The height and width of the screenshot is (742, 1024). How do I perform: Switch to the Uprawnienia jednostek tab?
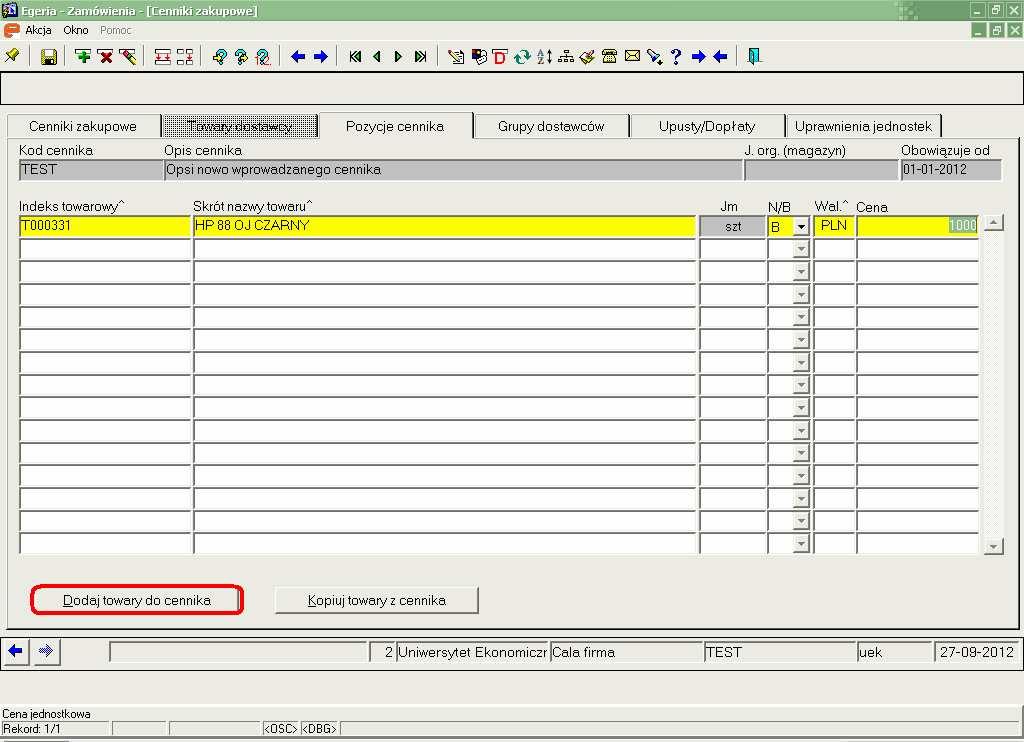click(x=863, y=126)
